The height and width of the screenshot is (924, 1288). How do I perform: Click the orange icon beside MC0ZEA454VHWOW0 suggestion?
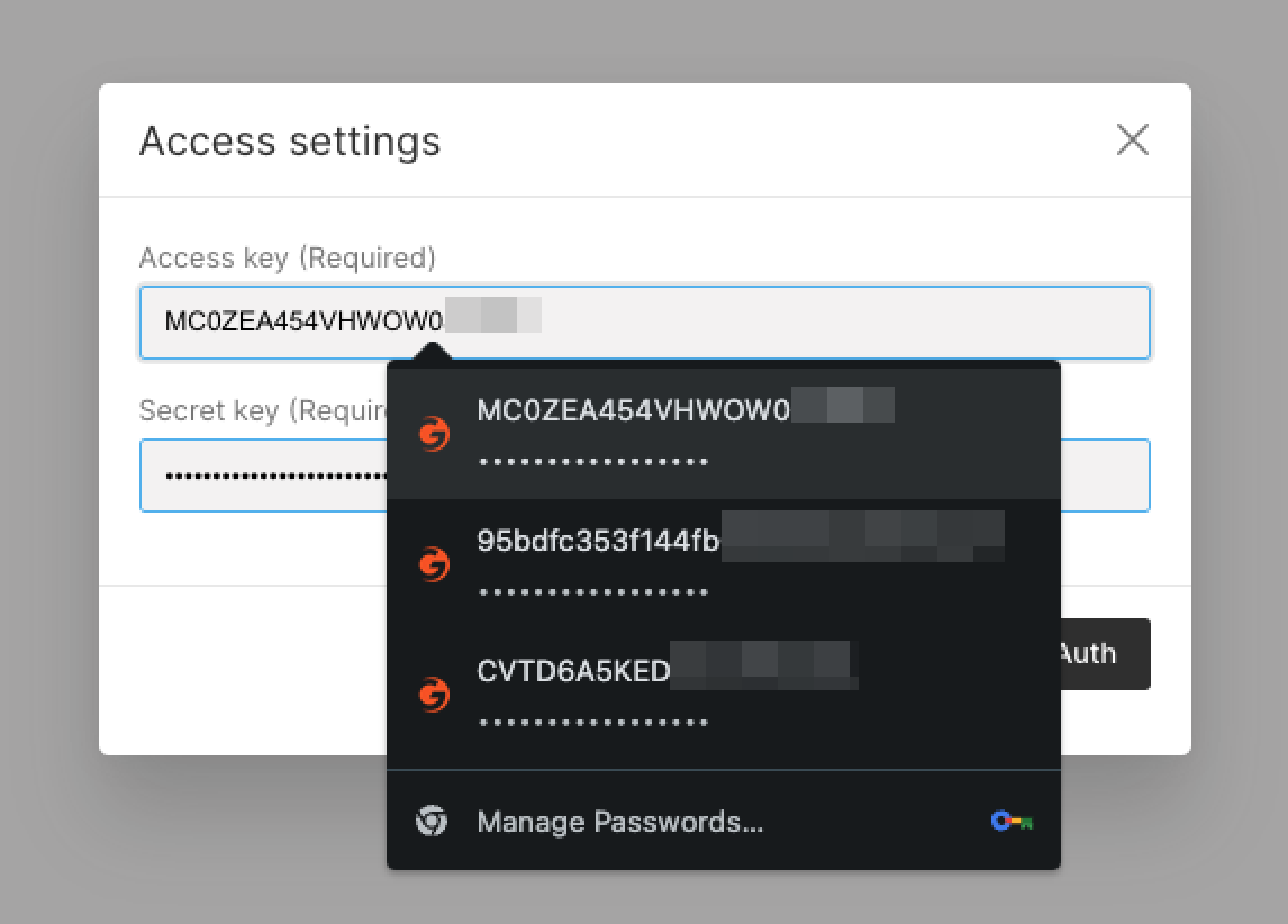tap(433, 433)
